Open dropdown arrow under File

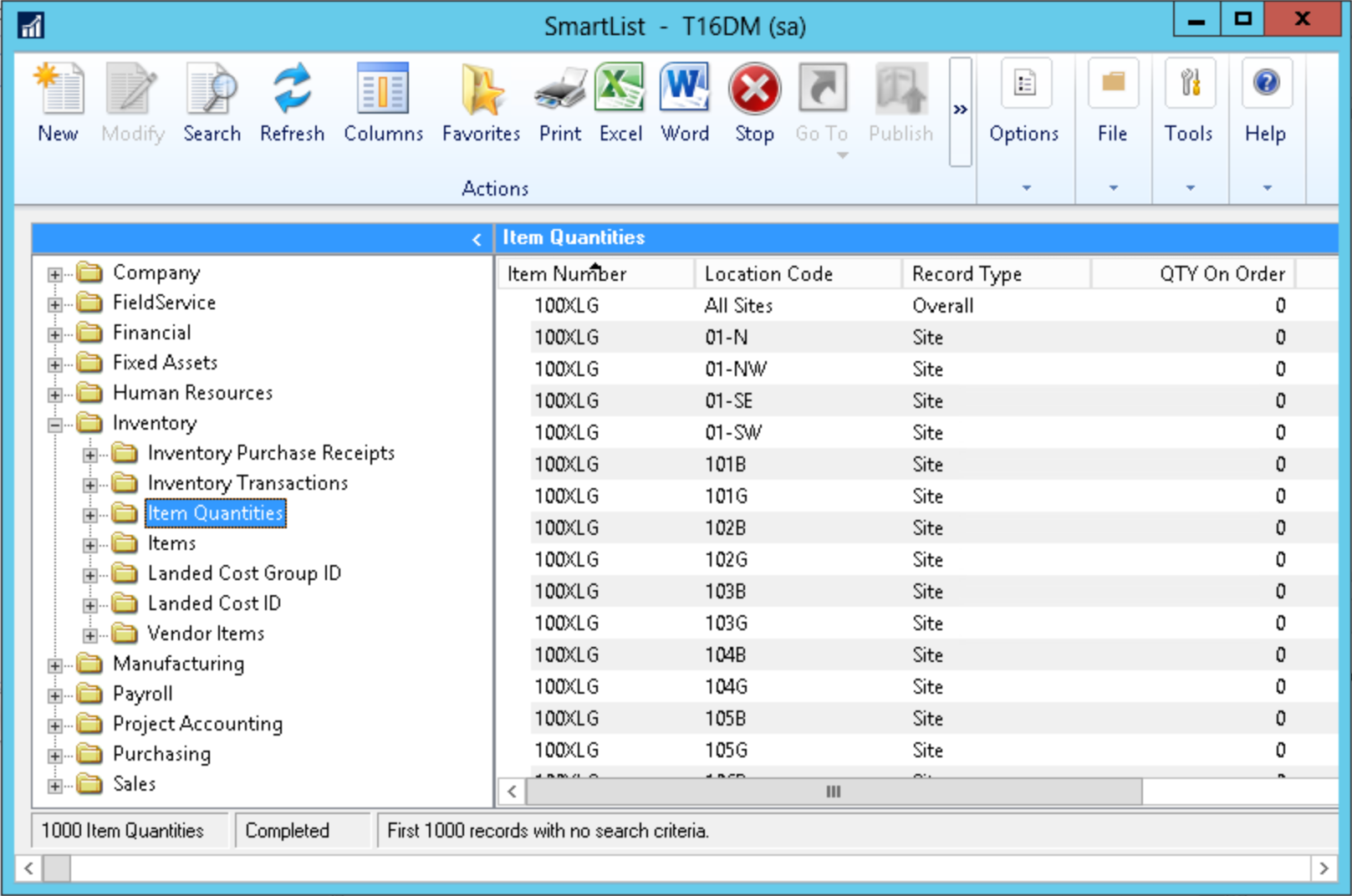tap(1113, 188)
